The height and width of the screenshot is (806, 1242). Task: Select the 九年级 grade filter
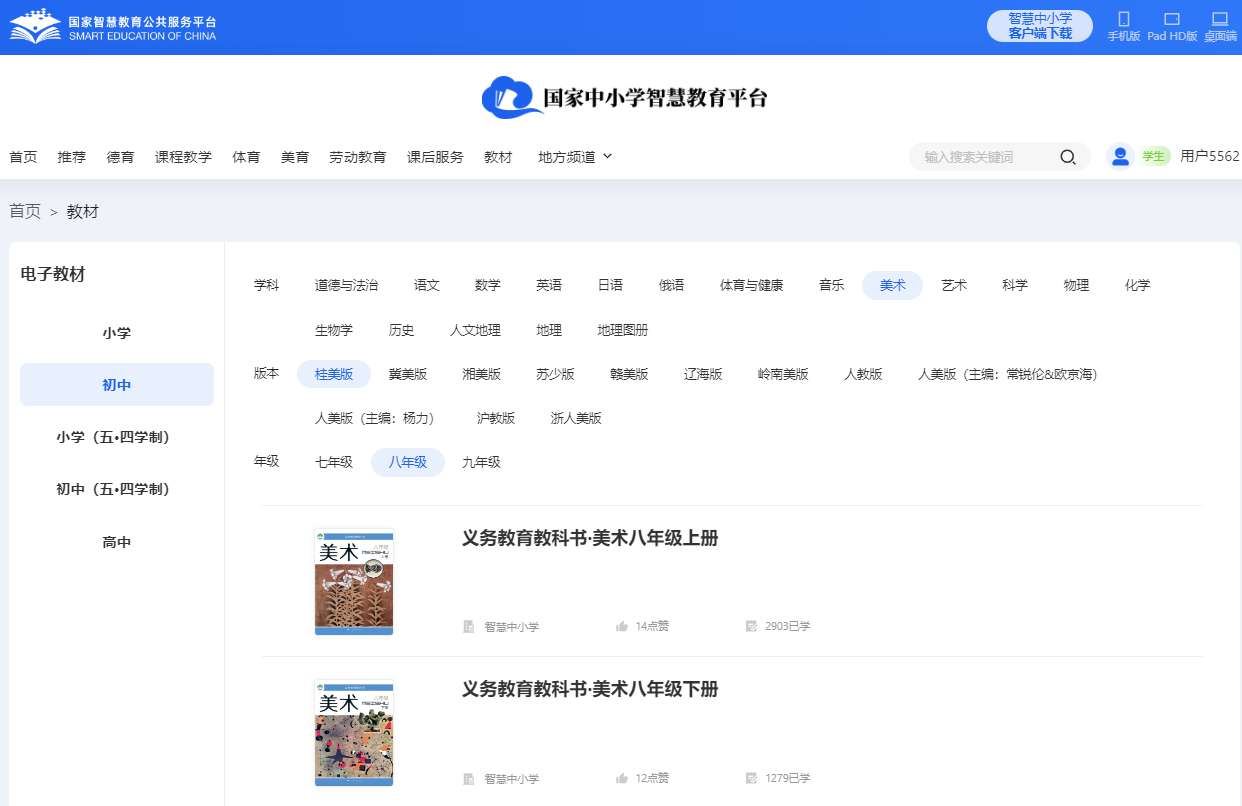(481, 462)
